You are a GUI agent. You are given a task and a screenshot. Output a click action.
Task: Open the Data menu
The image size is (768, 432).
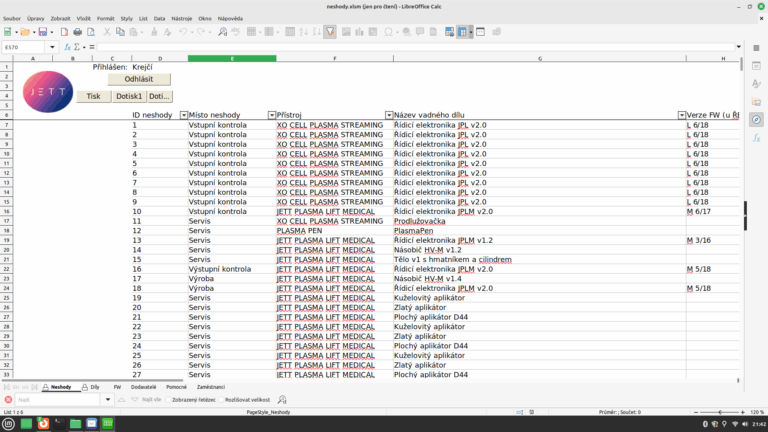pyautogui.click(x=159, y=19)
